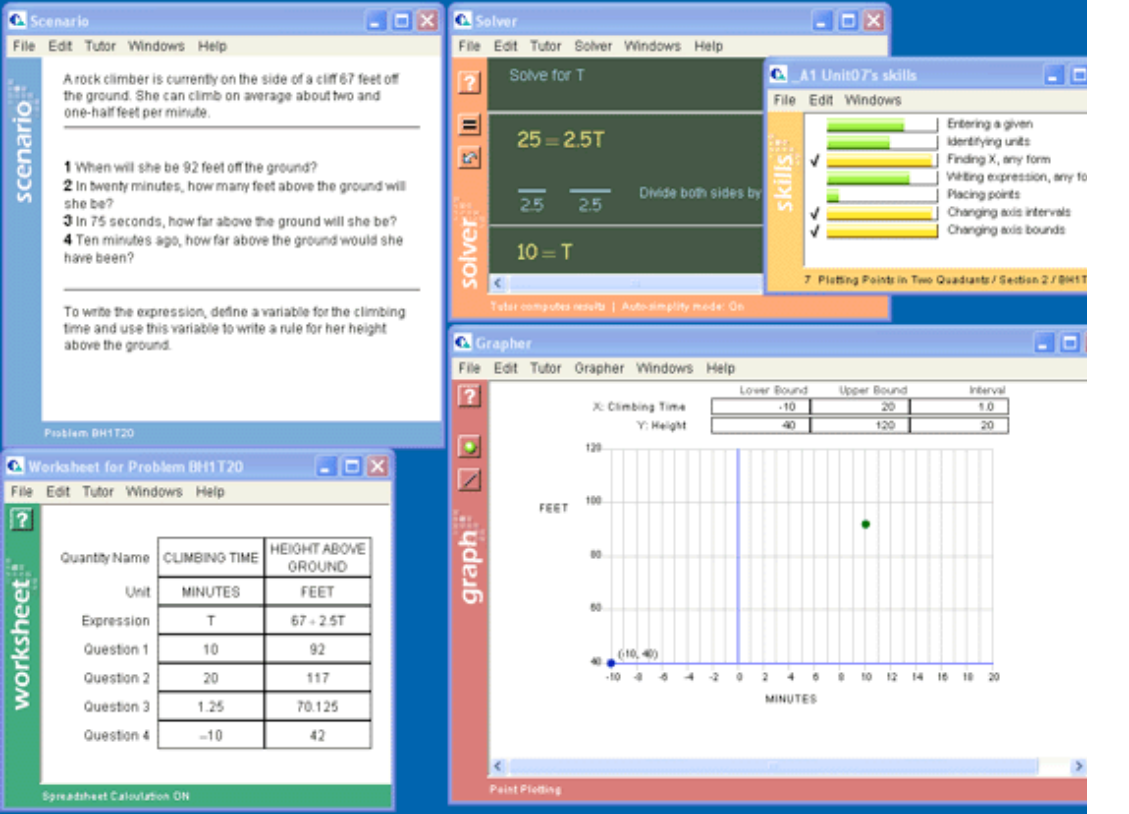
Task: Click the help question mark icon in Worksheet
Action: [22, 519]
